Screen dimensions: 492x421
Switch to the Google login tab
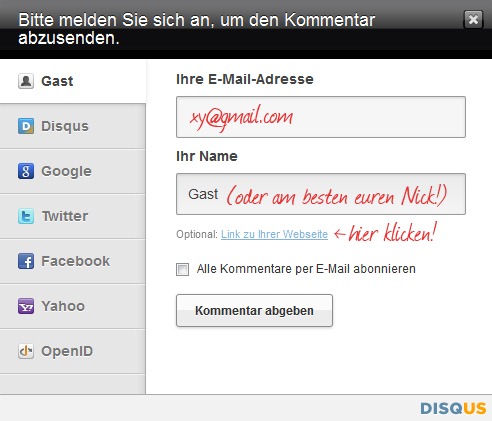tap(73, 171)
